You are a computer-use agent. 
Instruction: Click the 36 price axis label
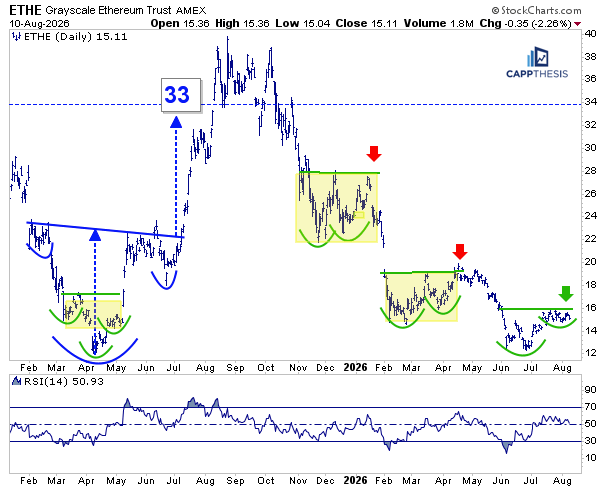point(590,79)
